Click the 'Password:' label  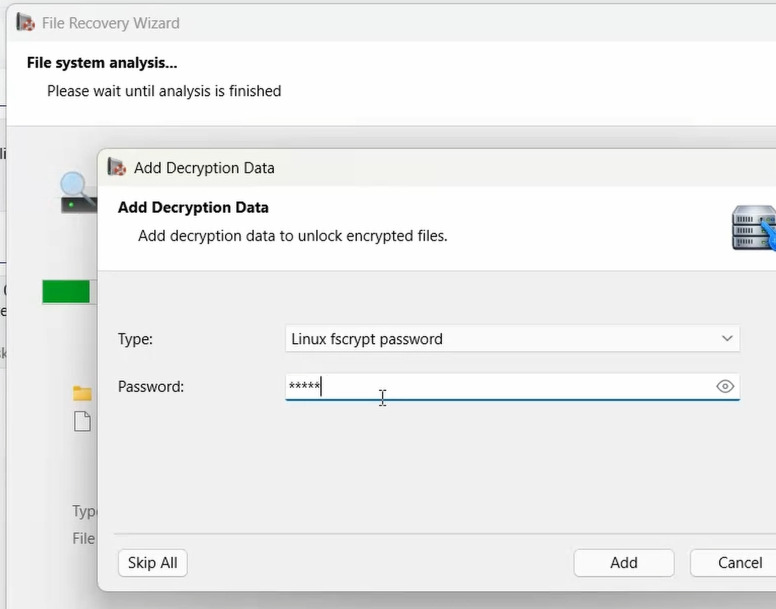151,386
